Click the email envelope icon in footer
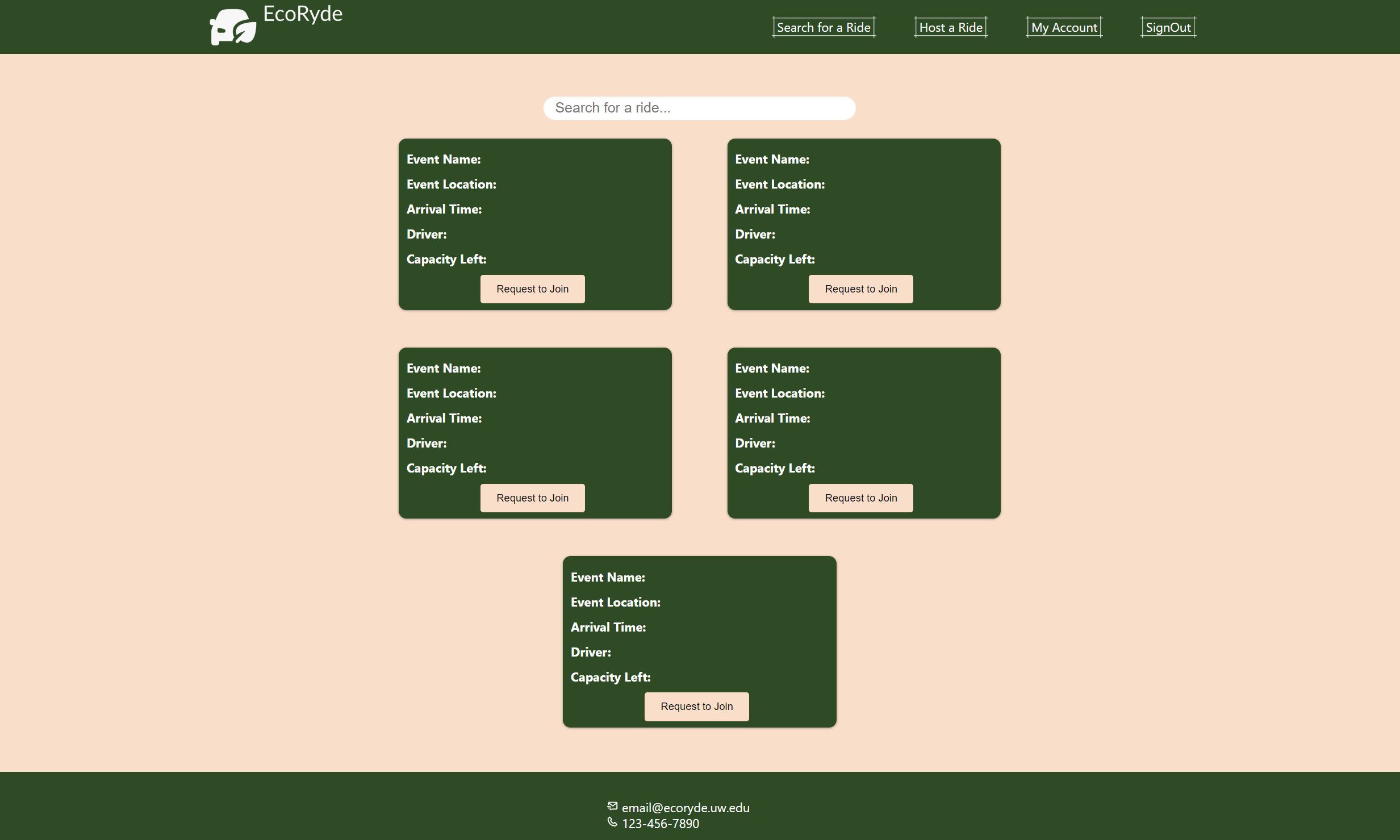Screen dimensions: 1400x840 coord(612,806)
